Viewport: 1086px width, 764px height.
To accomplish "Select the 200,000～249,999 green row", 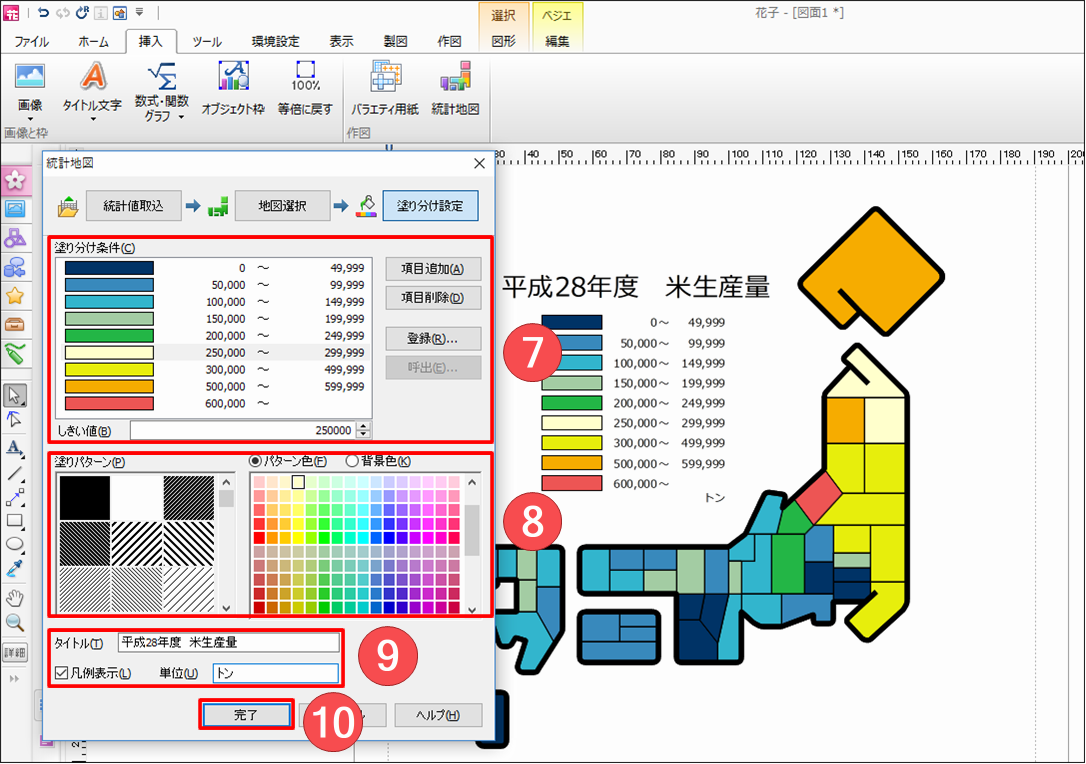I will (x=214, y=335).
